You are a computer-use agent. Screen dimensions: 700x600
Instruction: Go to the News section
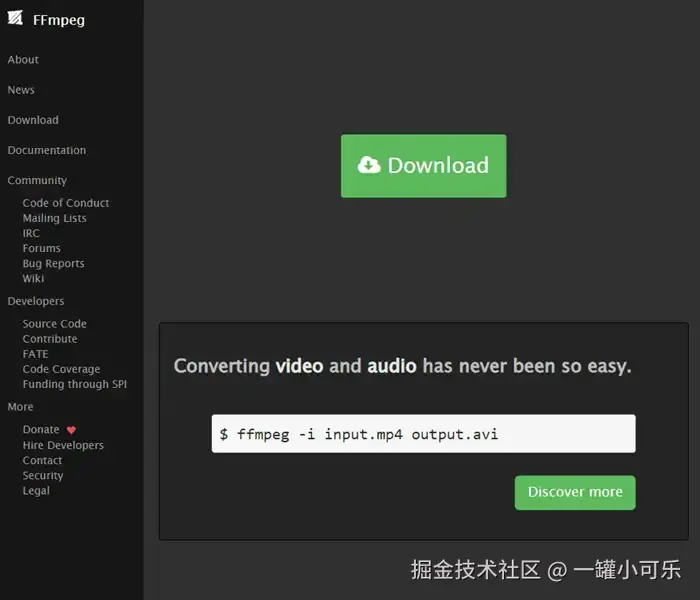coord(21,90)
